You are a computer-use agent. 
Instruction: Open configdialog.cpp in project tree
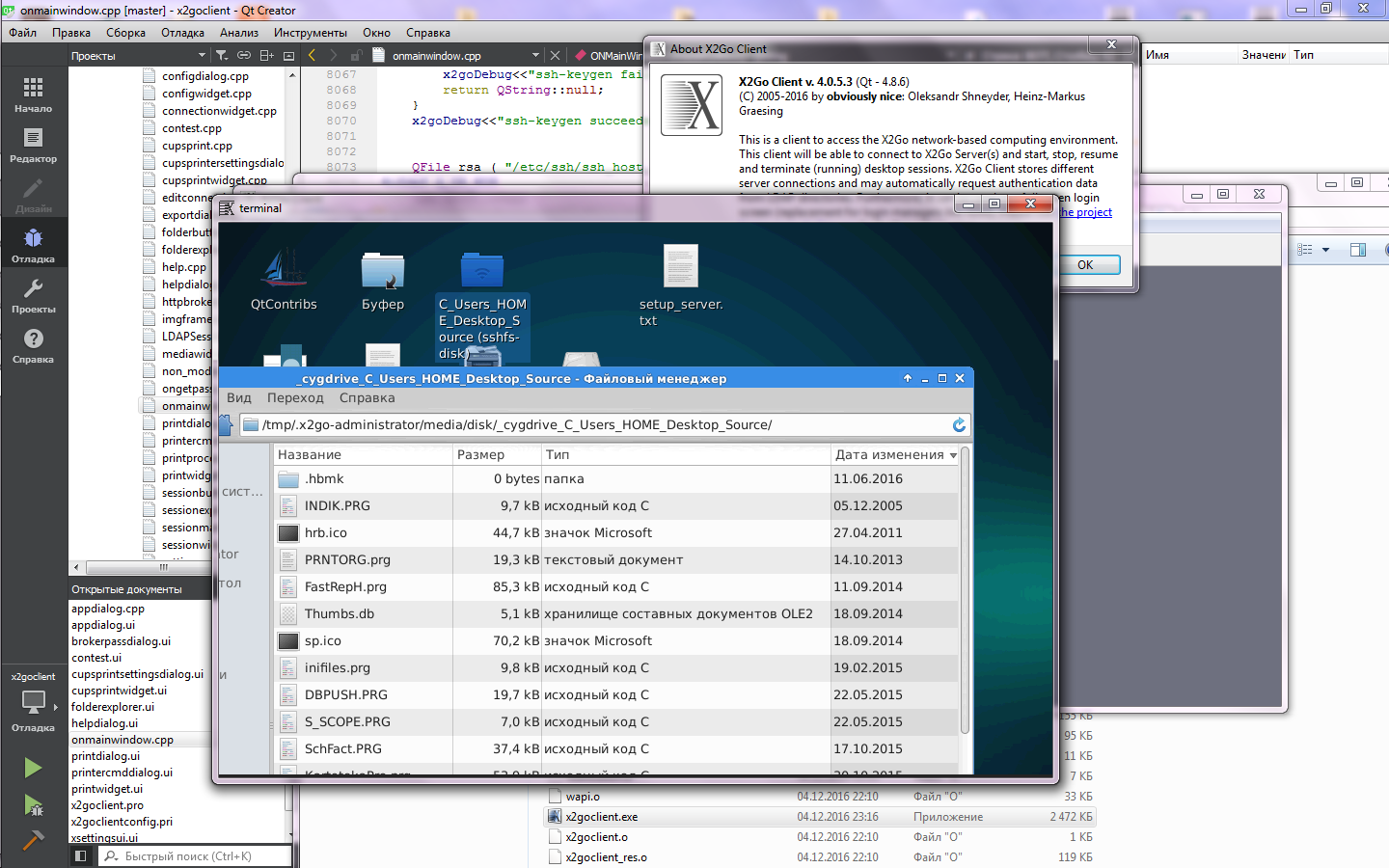[x=205, y=76]
